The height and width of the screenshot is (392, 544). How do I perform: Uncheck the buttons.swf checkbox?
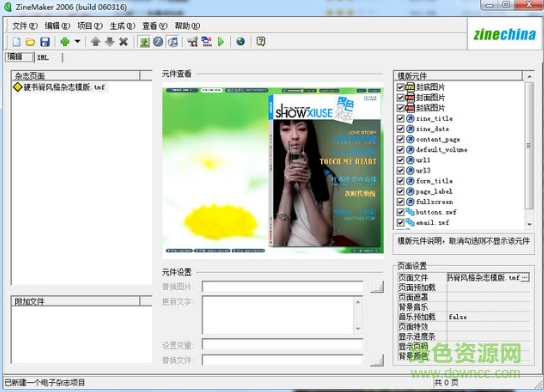401,212
